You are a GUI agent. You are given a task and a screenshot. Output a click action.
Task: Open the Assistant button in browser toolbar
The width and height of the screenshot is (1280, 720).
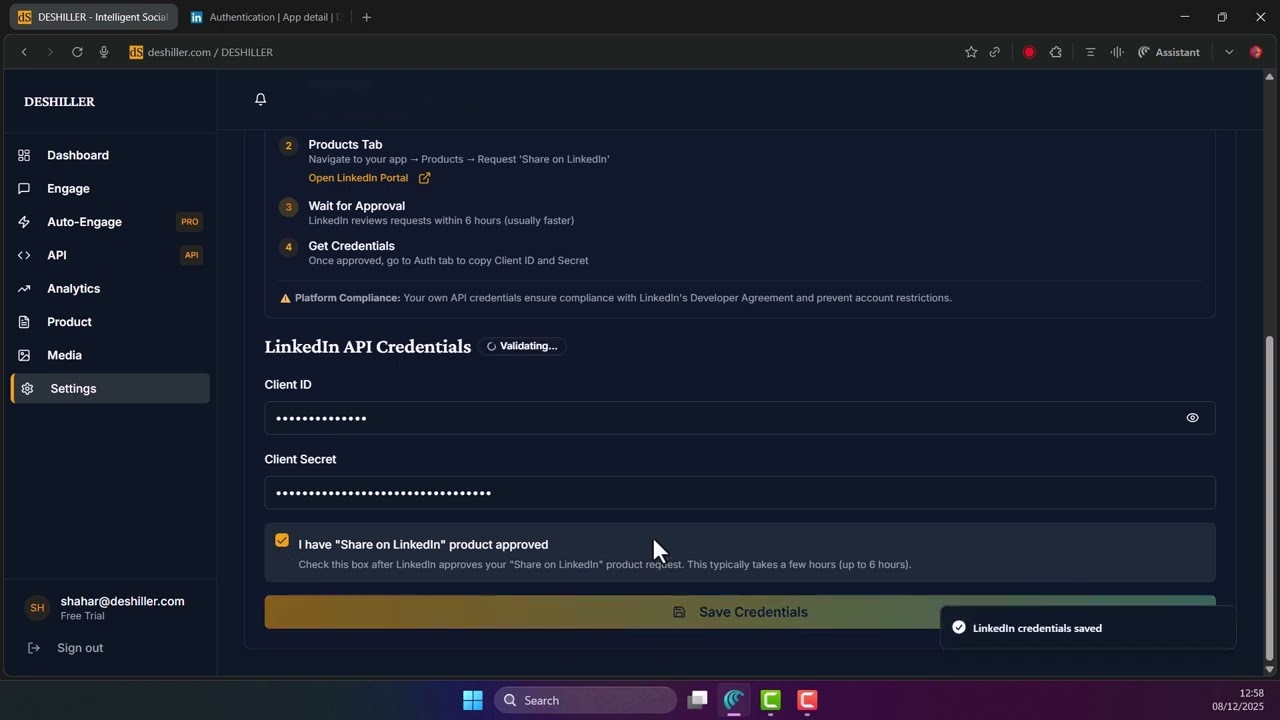pyautogui.click(x=1169, y=52)
